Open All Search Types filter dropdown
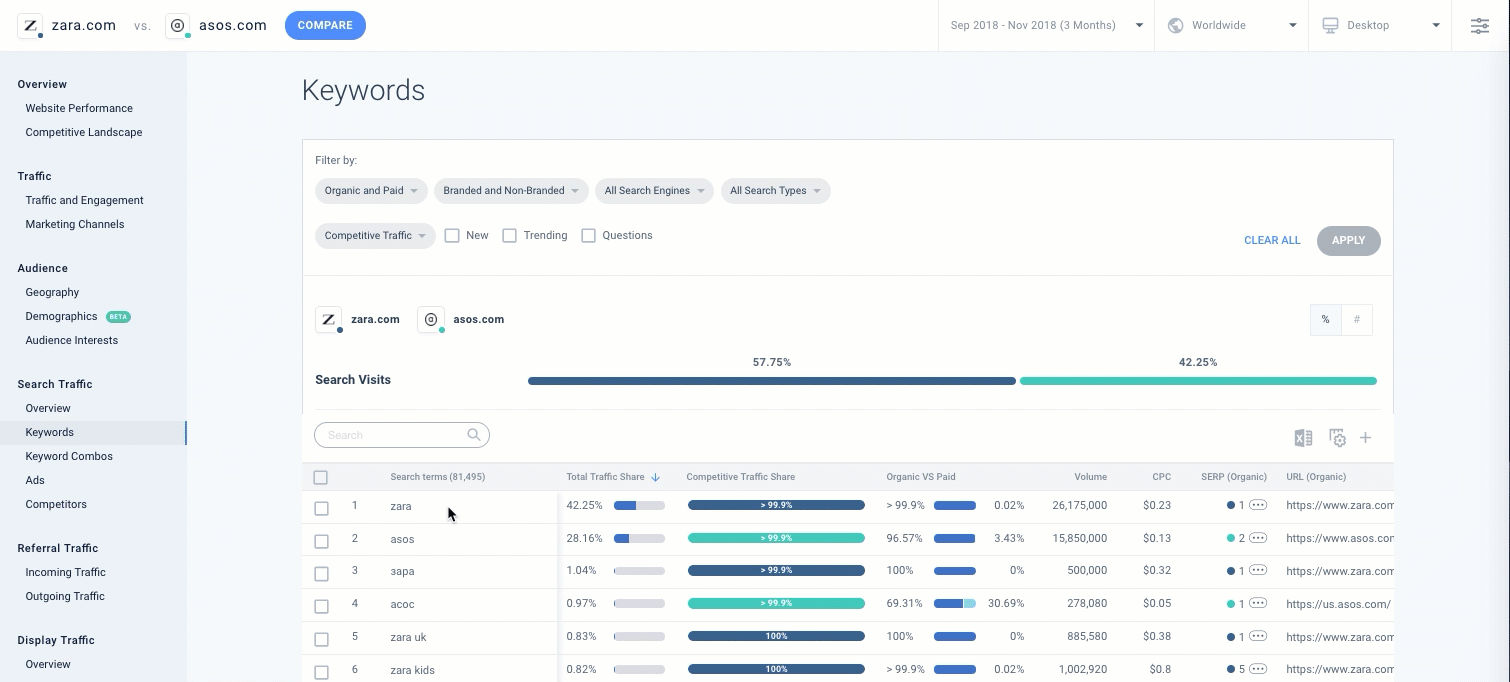 click(775, 191)
